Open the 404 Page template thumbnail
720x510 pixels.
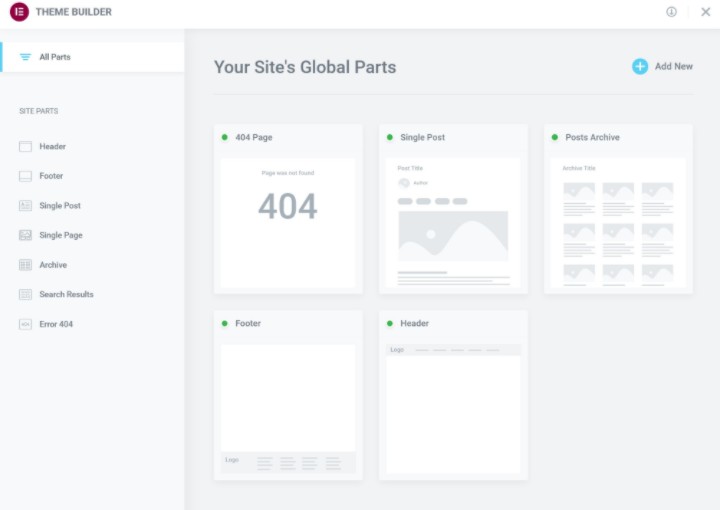pos(288,222)
